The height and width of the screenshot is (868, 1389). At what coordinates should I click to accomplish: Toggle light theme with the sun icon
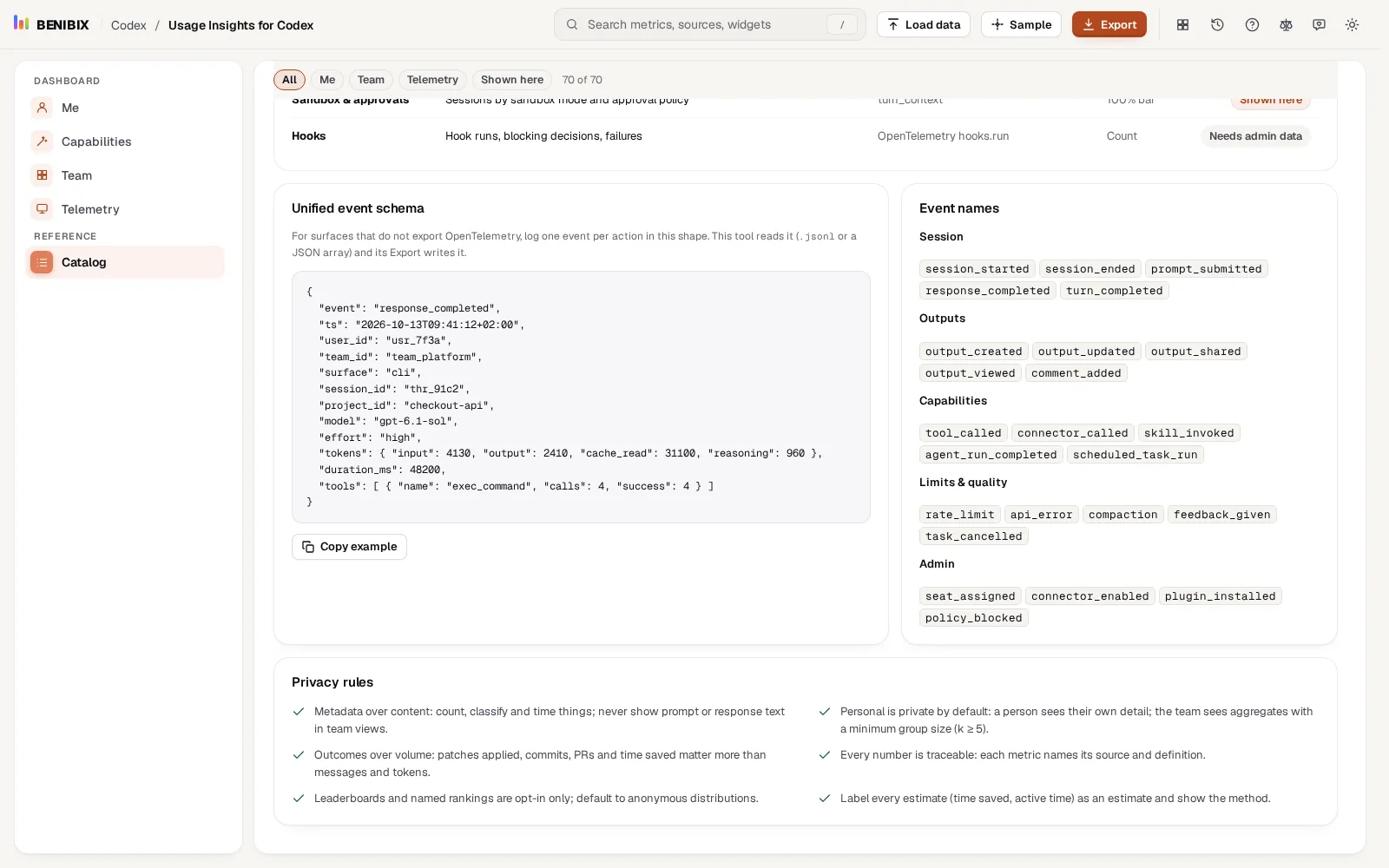tap(1352, 25)
